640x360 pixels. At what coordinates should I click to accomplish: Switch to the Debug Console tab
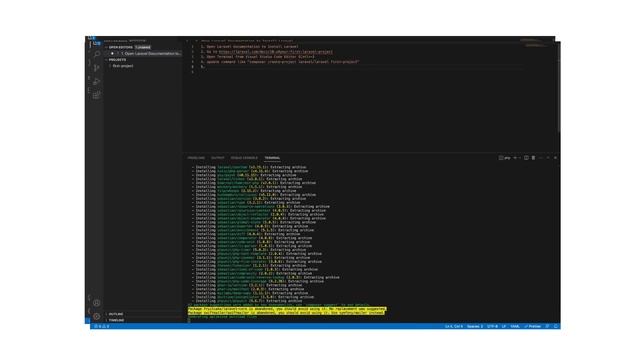(x=244, y=158)
